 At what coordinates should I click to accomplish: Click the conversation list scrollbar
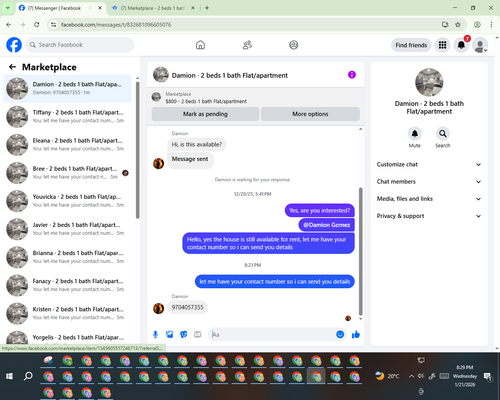(137, 150)
